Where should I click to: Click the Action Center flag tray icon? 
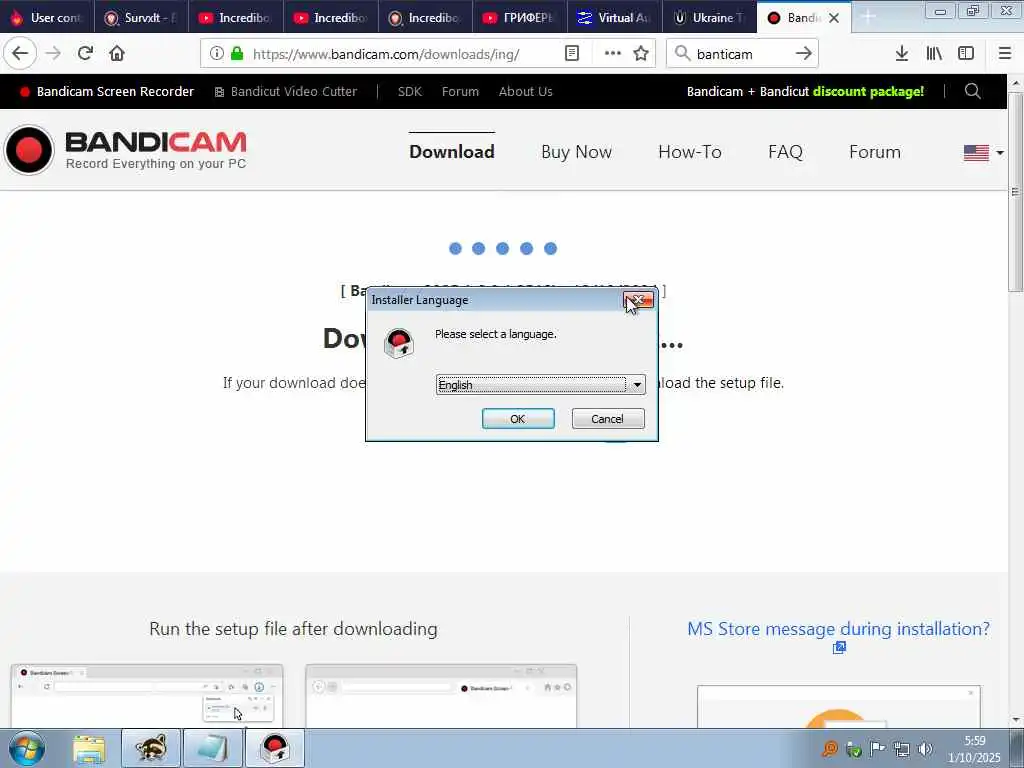[x=878, y=749]
